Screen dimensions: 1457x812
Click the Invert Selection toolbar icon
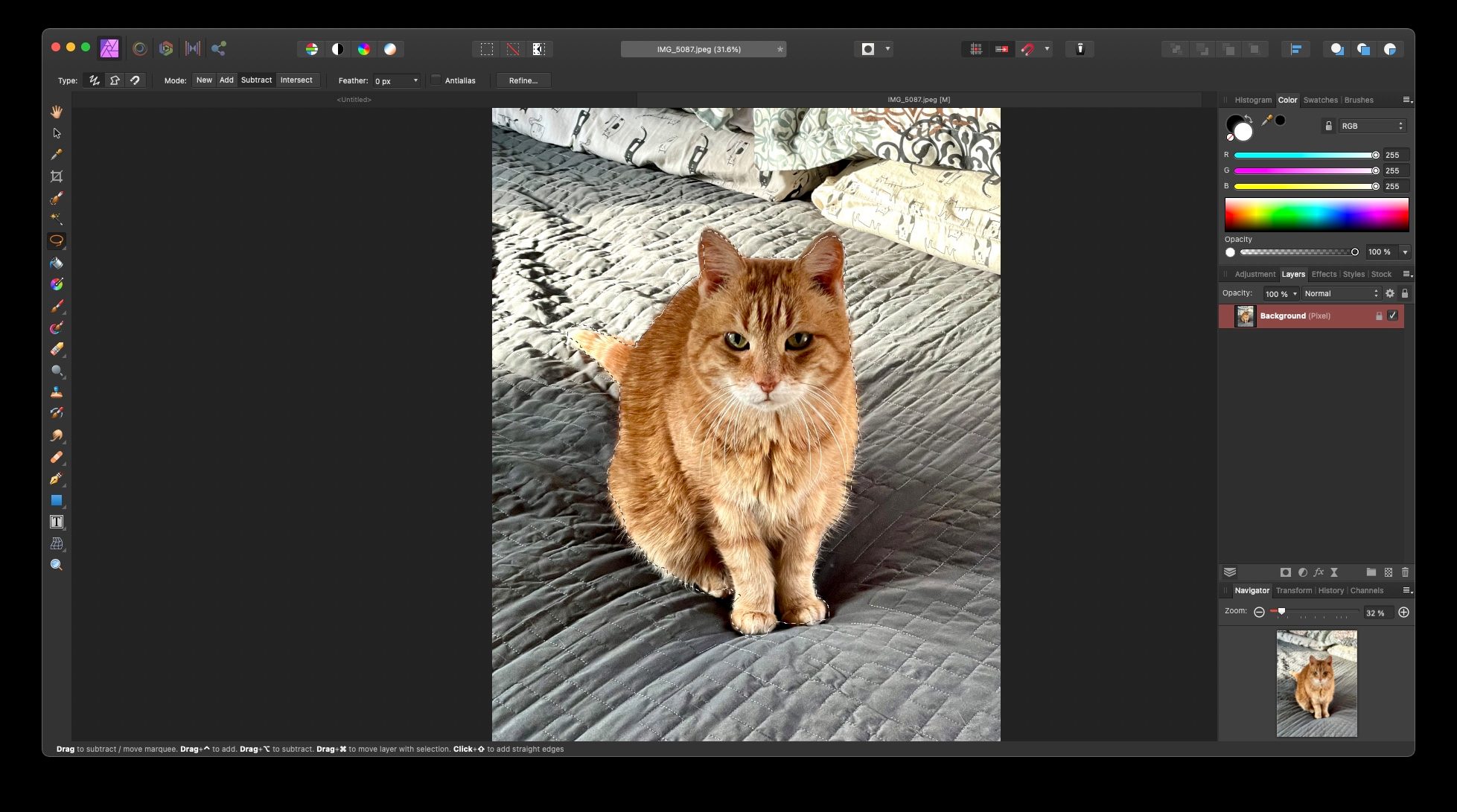point(539,49)
